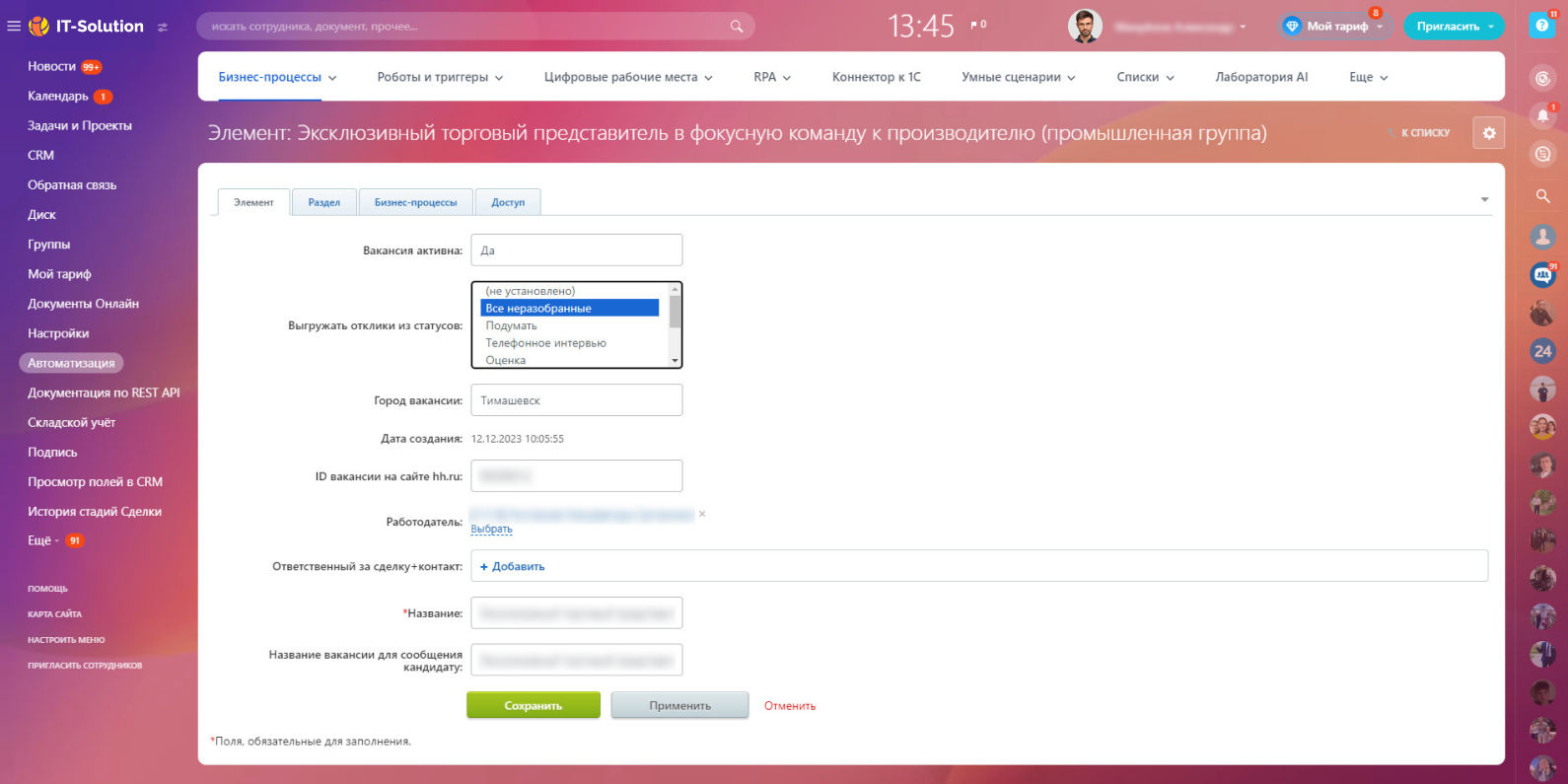Open Задачи и Проекты in the sidebar
The width and height of the screenshot is (1568, 784).
(80, 125)
